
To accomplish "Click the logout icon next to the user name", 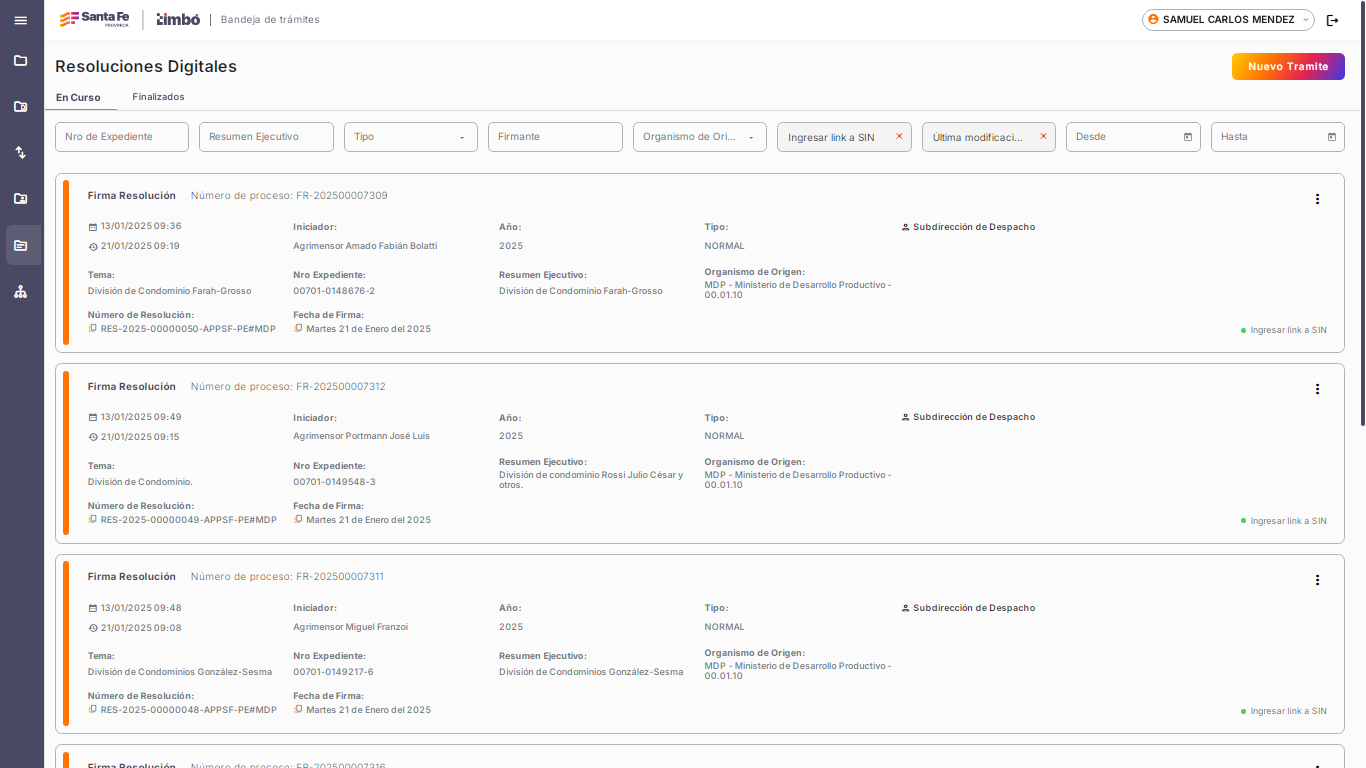I will pos(1332,20).
